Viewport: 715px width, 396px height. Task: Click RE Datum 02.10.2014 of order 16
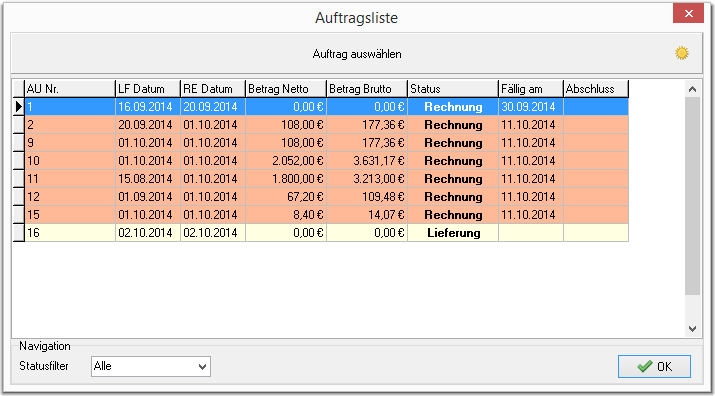(213, 233)
